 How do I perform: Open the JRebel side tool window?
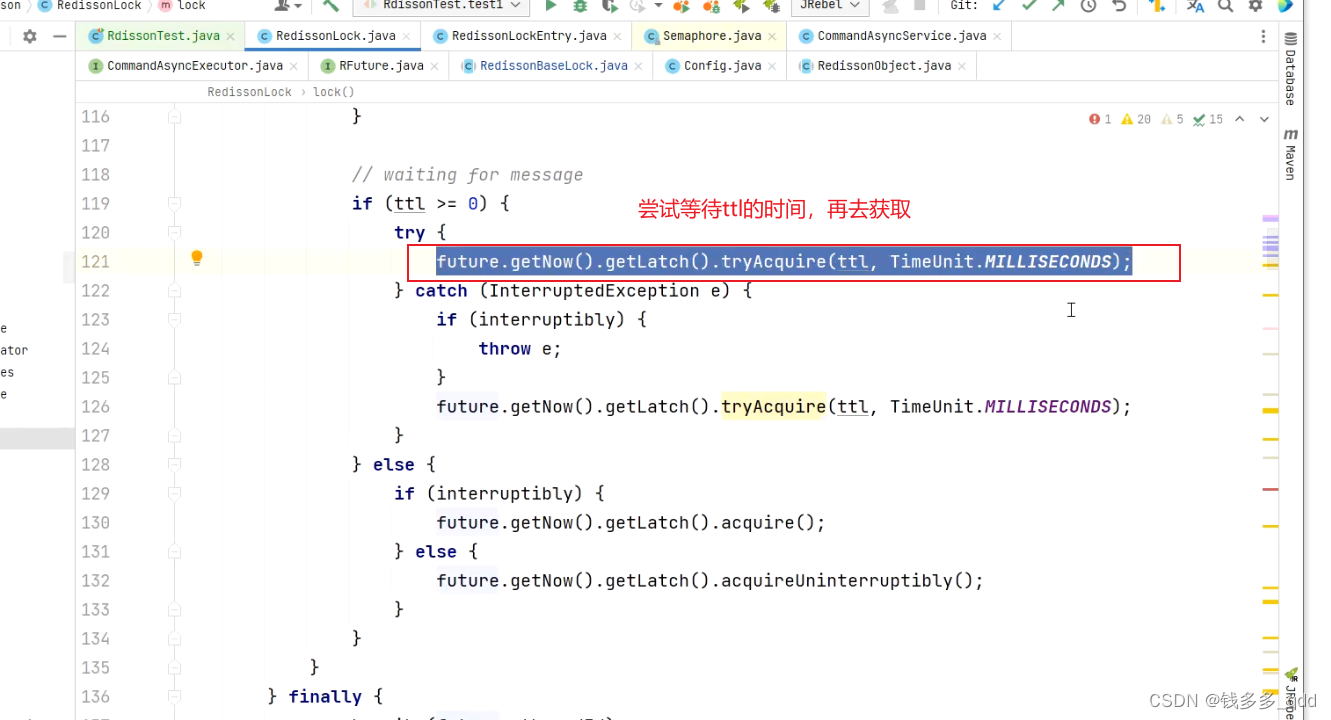(1290, 692)
